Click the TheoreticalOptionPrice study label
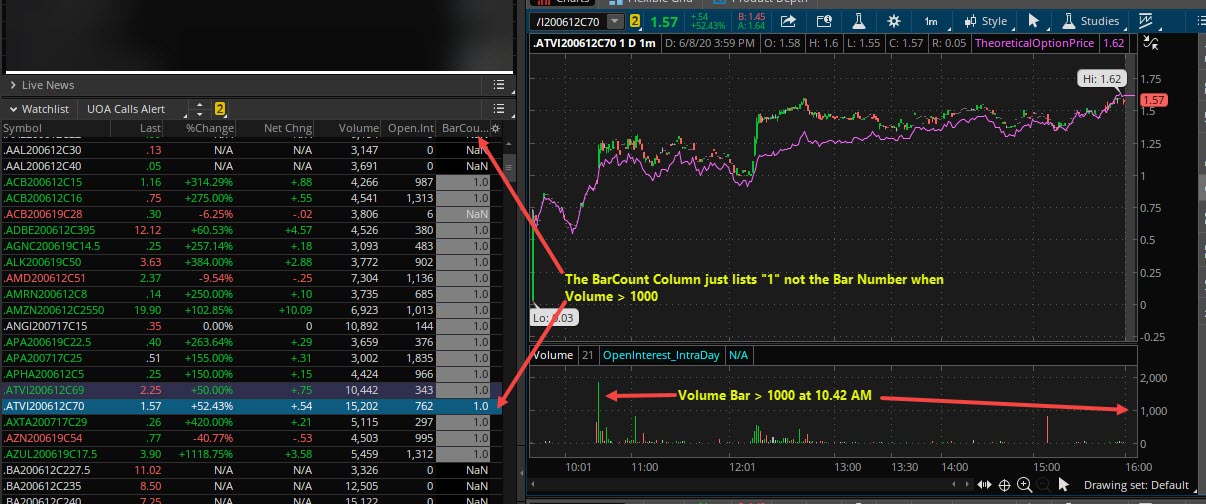 click(1034, 44)
